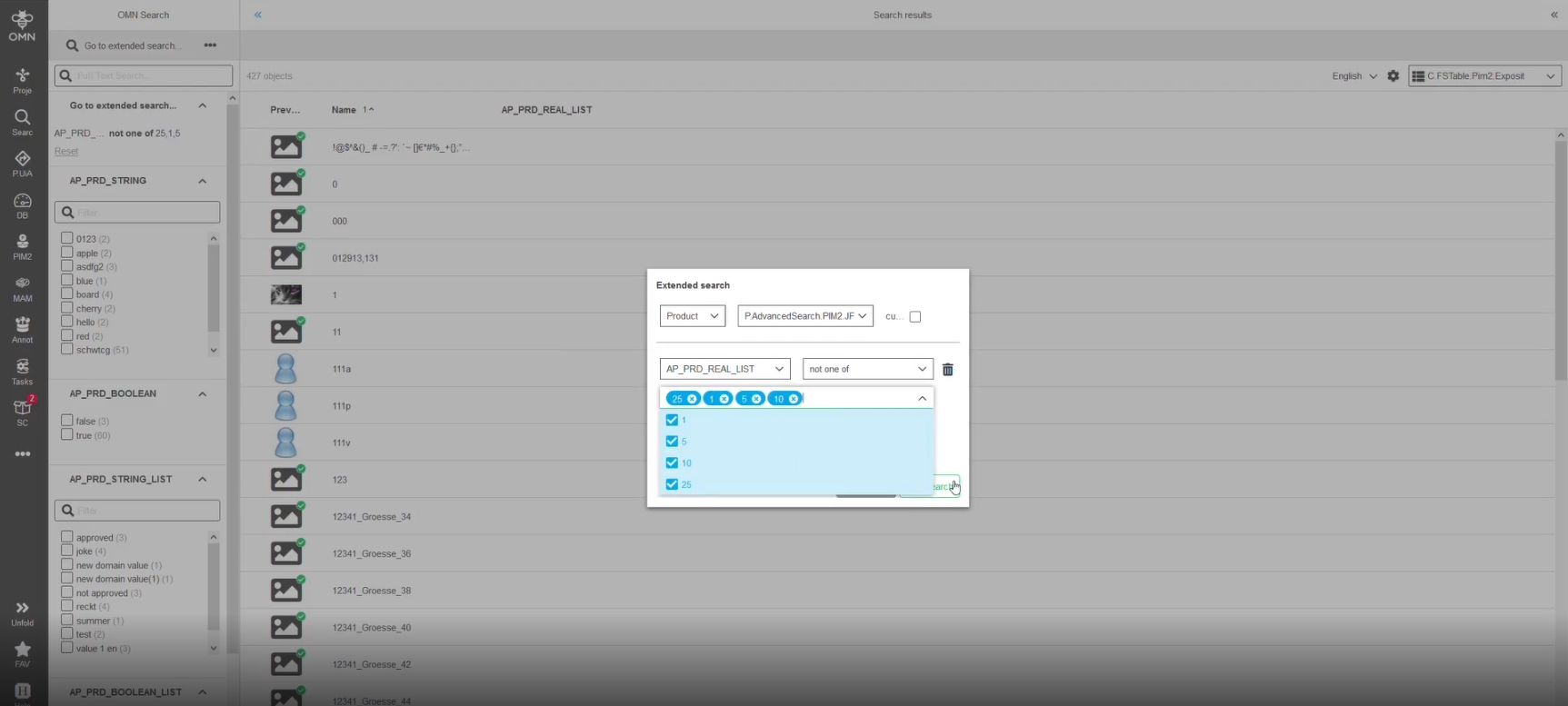The height and width of the screenshot is (706, 1568).
Task: Open the MAM module icon
Action: 22,288
